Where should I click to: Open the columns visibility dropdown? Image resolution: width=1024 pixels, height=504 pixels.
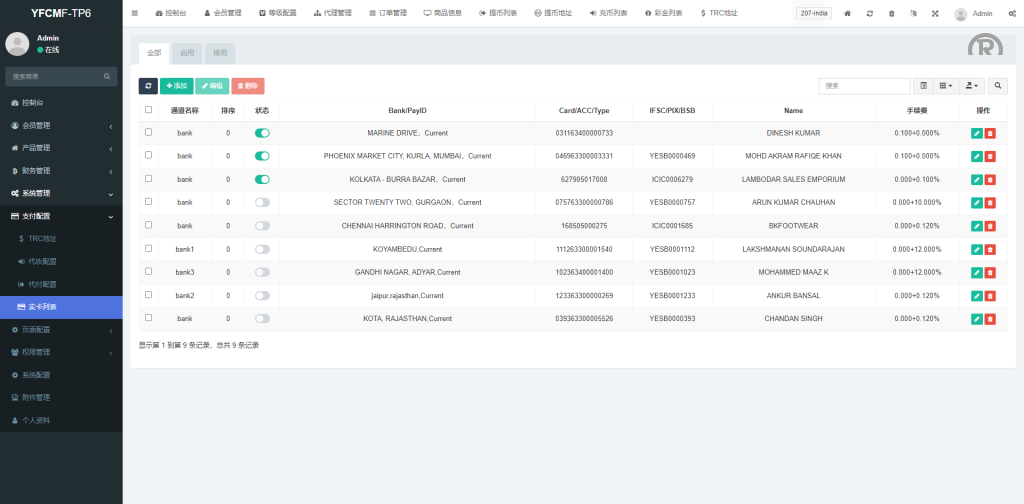click(946, 86)
